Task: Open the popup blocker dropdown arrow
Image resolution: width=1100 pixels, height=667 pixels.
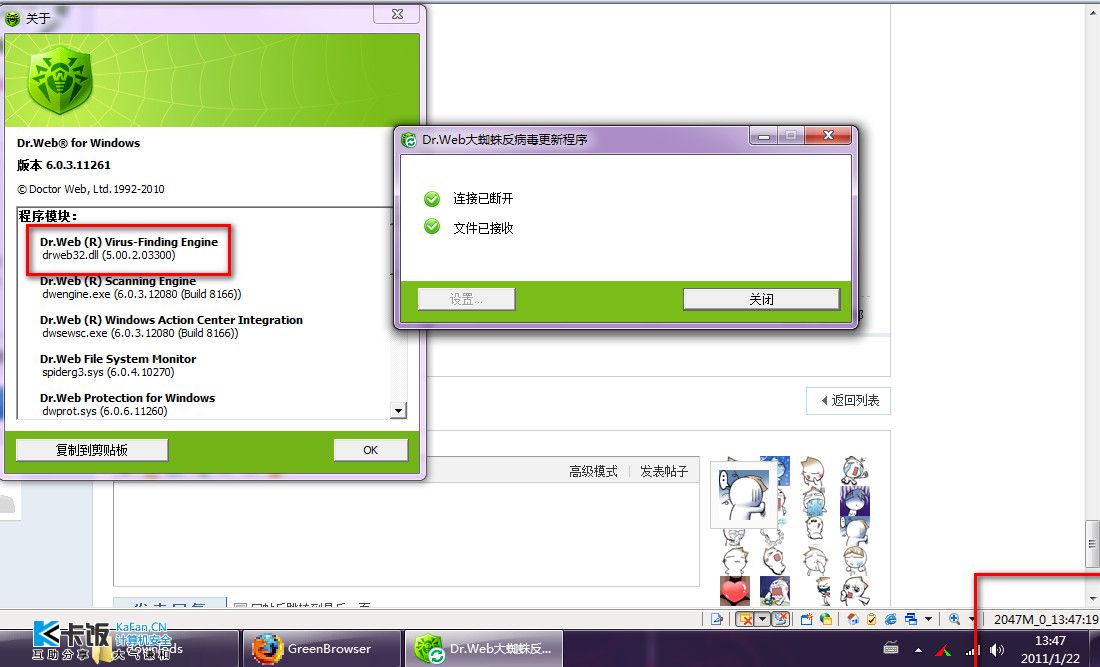Action: [763, 619]
